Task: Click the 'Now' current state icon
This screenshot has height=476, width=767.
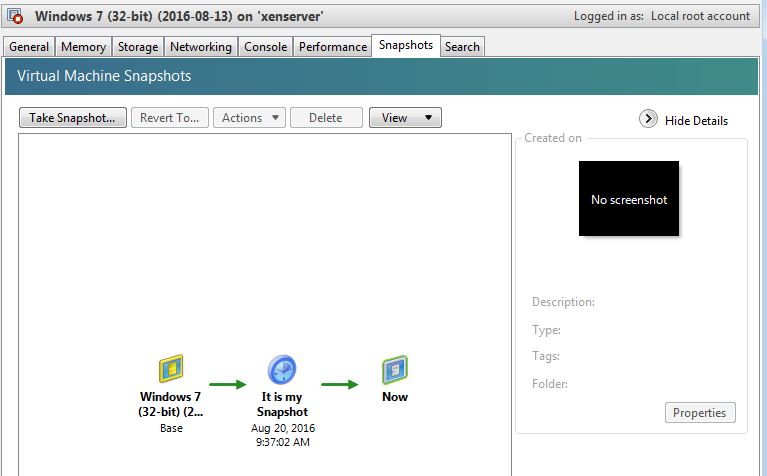Action: (x=395, y=371)
